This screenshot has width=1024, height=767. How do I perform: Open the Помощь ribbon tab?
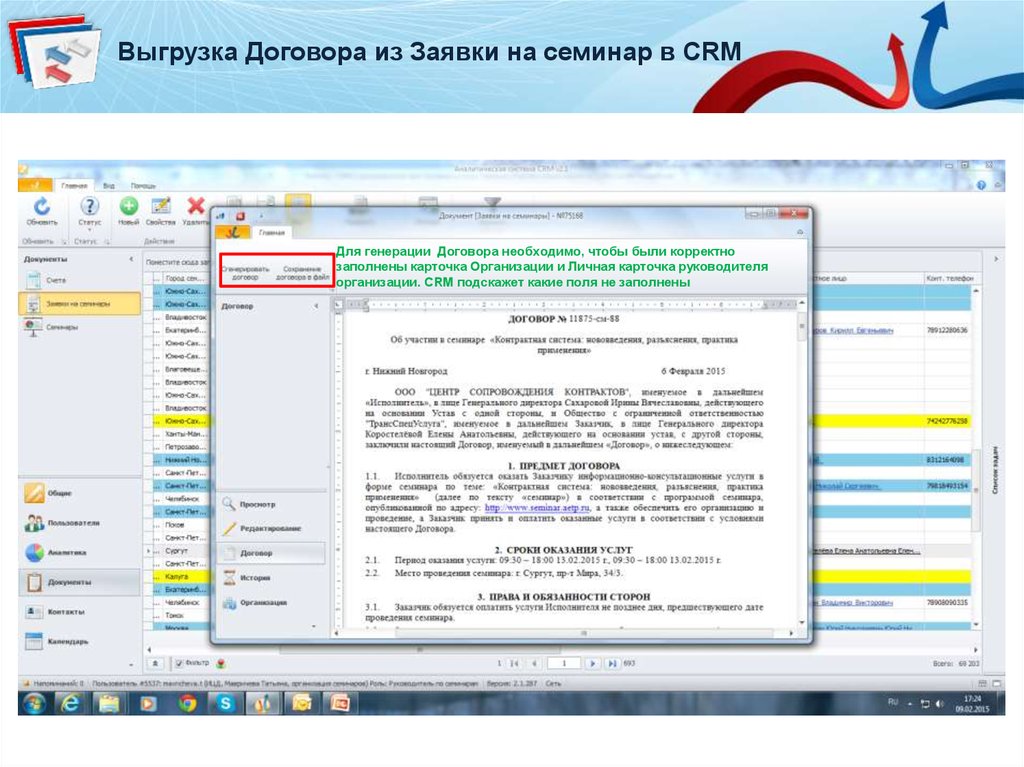(x=143, y=186)
